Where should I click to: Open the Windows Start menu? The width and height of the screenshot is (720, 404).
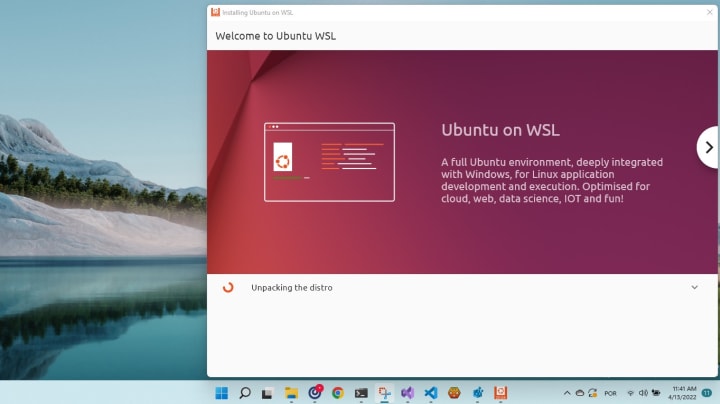222,393
